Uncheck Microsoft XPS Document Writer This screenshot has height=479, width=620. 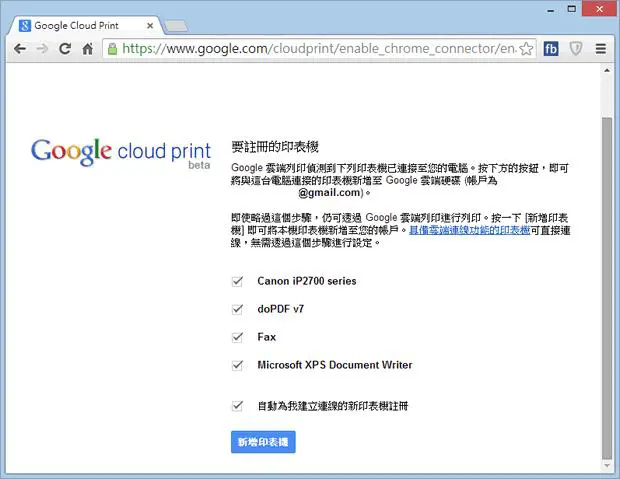coord(237,365)
